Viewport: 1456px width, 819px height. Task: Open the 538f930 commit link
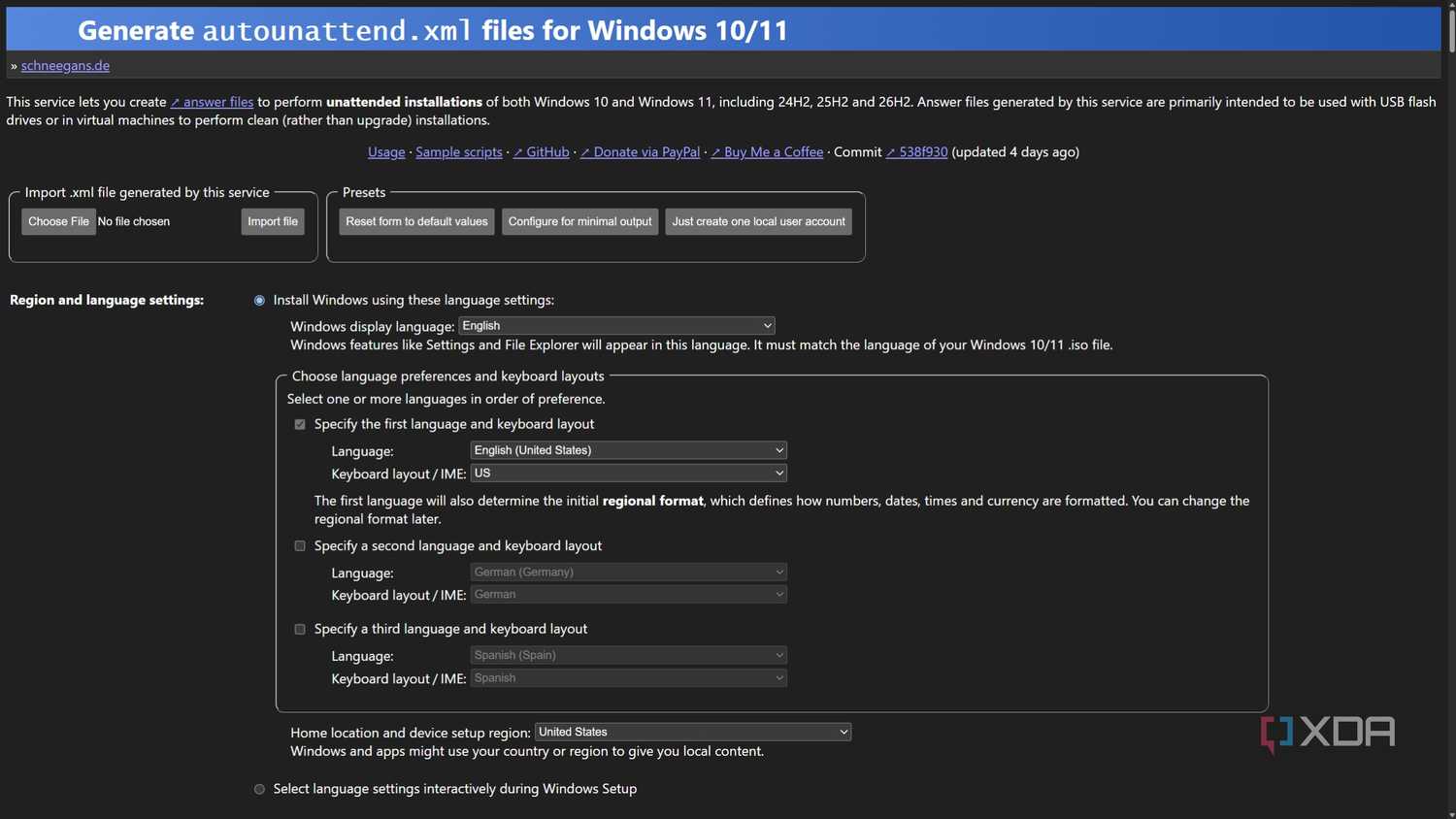point(916,152)
